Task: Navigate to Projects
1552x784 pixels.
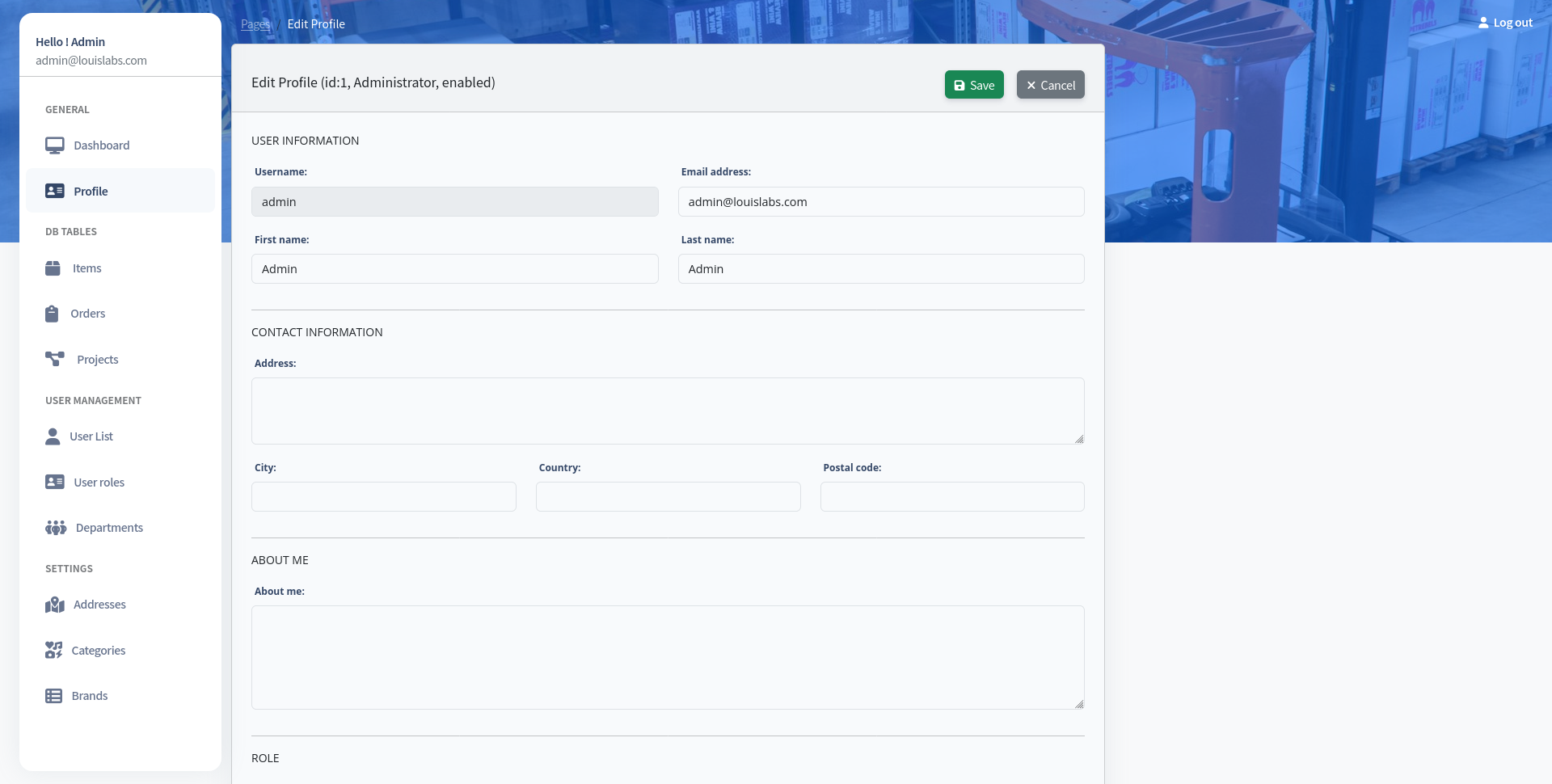Action: [x=120, y=359]
